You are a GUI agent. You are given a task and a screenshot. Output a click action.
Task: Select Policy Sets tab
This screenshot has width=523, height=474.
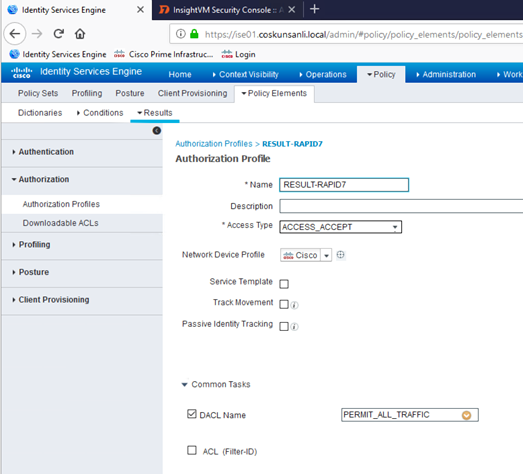coord(38,93)
